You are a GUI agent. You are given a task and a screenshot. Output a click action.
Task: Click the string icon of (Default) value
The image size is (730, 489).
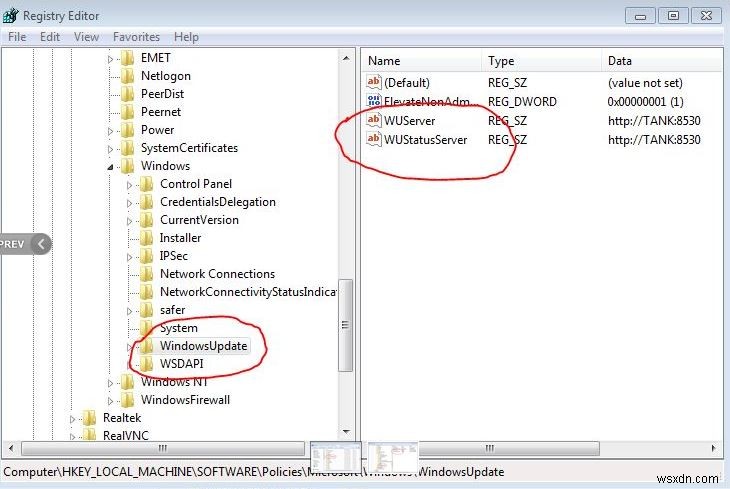tap(374, 82)
